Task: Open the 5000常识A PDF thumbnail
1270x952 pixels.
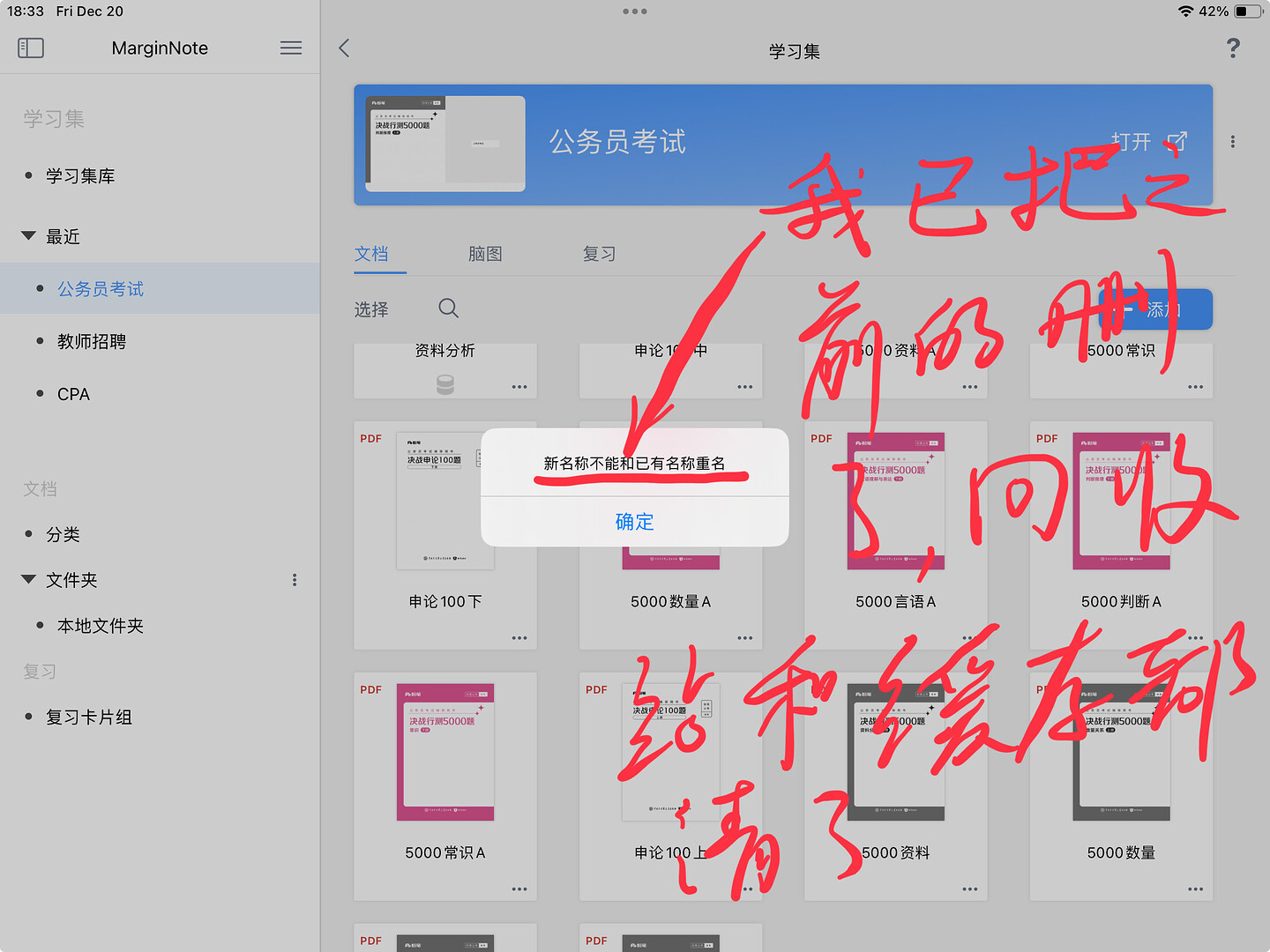Action: (445, 752)
